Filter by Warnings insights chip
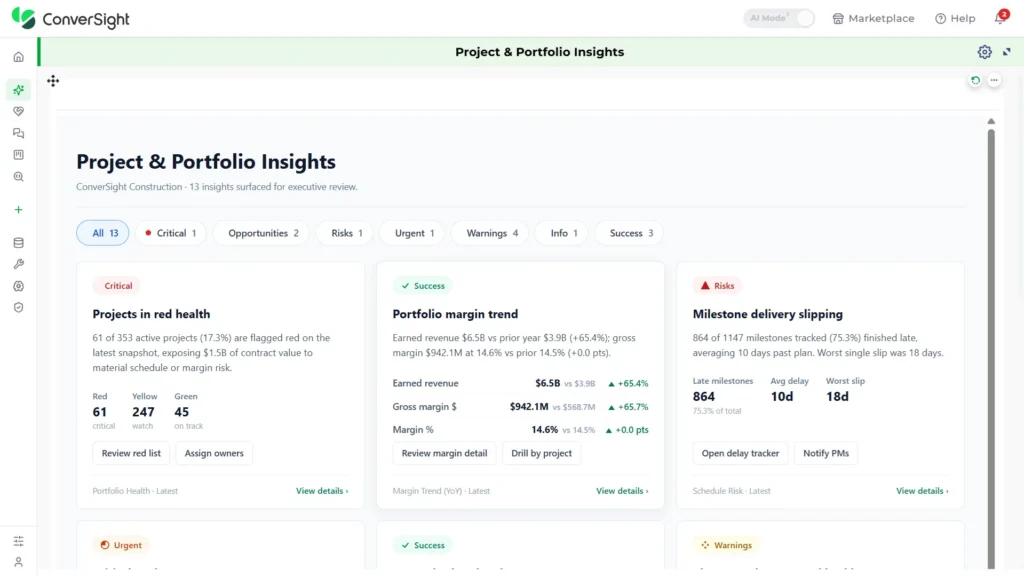 (492, 233)
